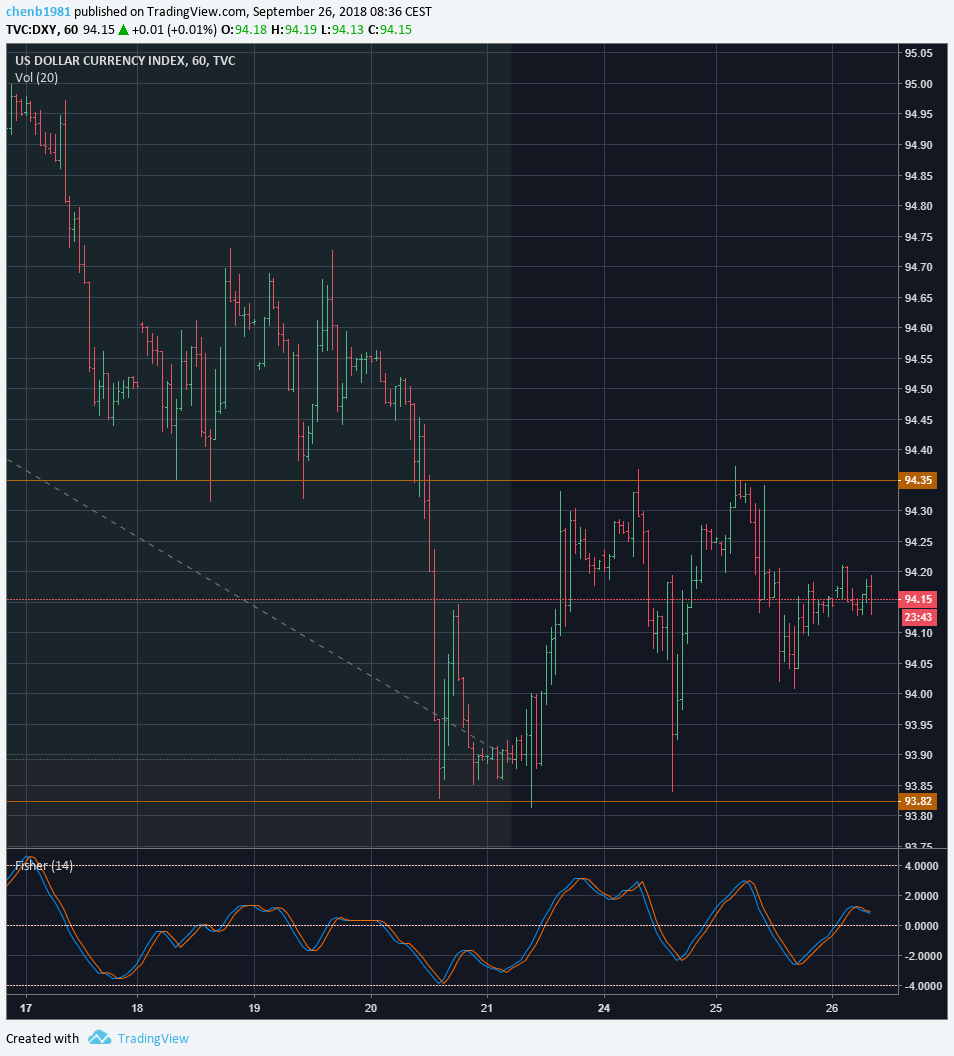This screenshot has height=1056, width=954.
Task: Select the Vol (20) indicator label
Action: pos(36,77)
